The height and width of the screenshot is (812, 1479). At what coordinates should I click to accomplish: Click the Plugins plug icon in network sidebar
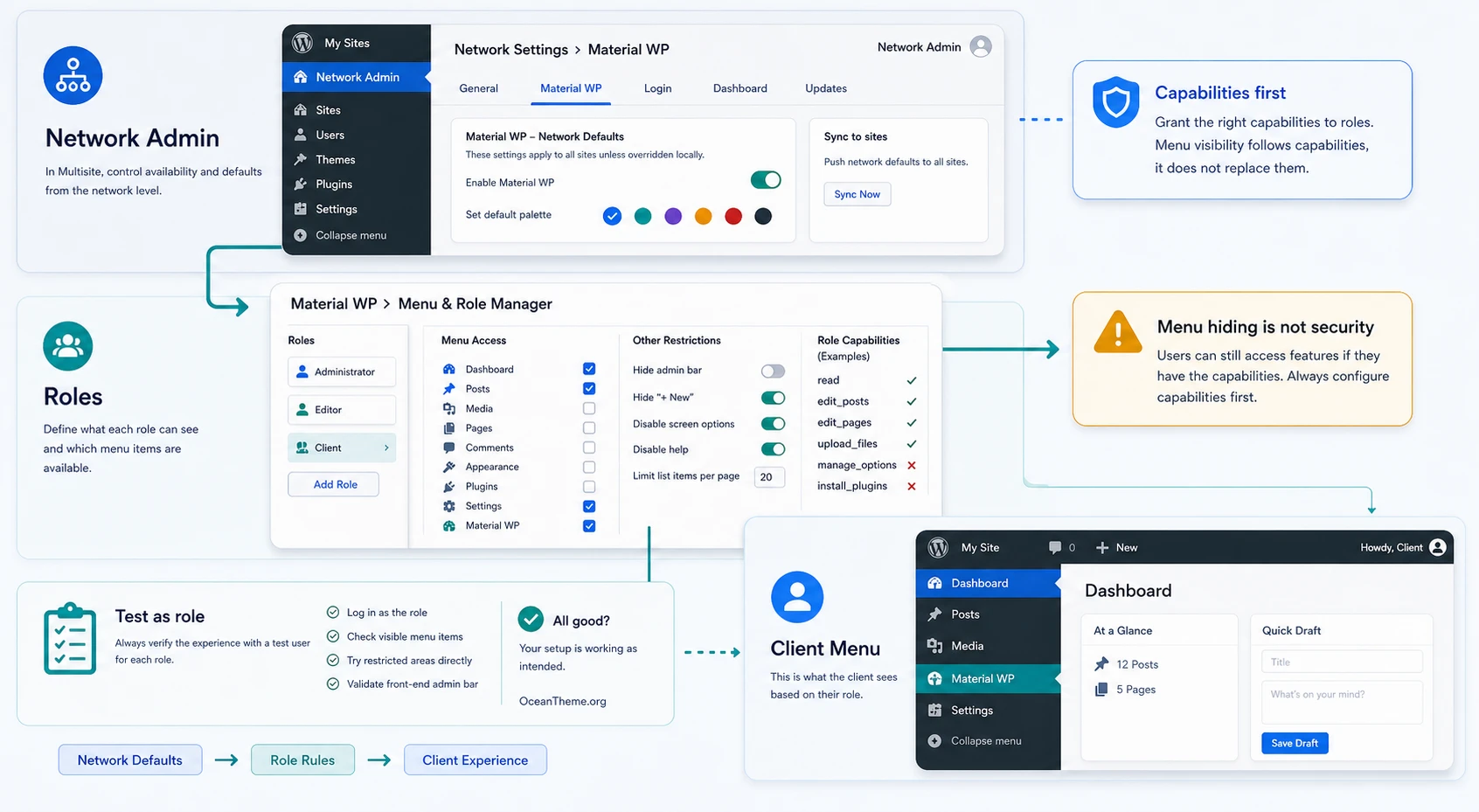pos(301,184)
